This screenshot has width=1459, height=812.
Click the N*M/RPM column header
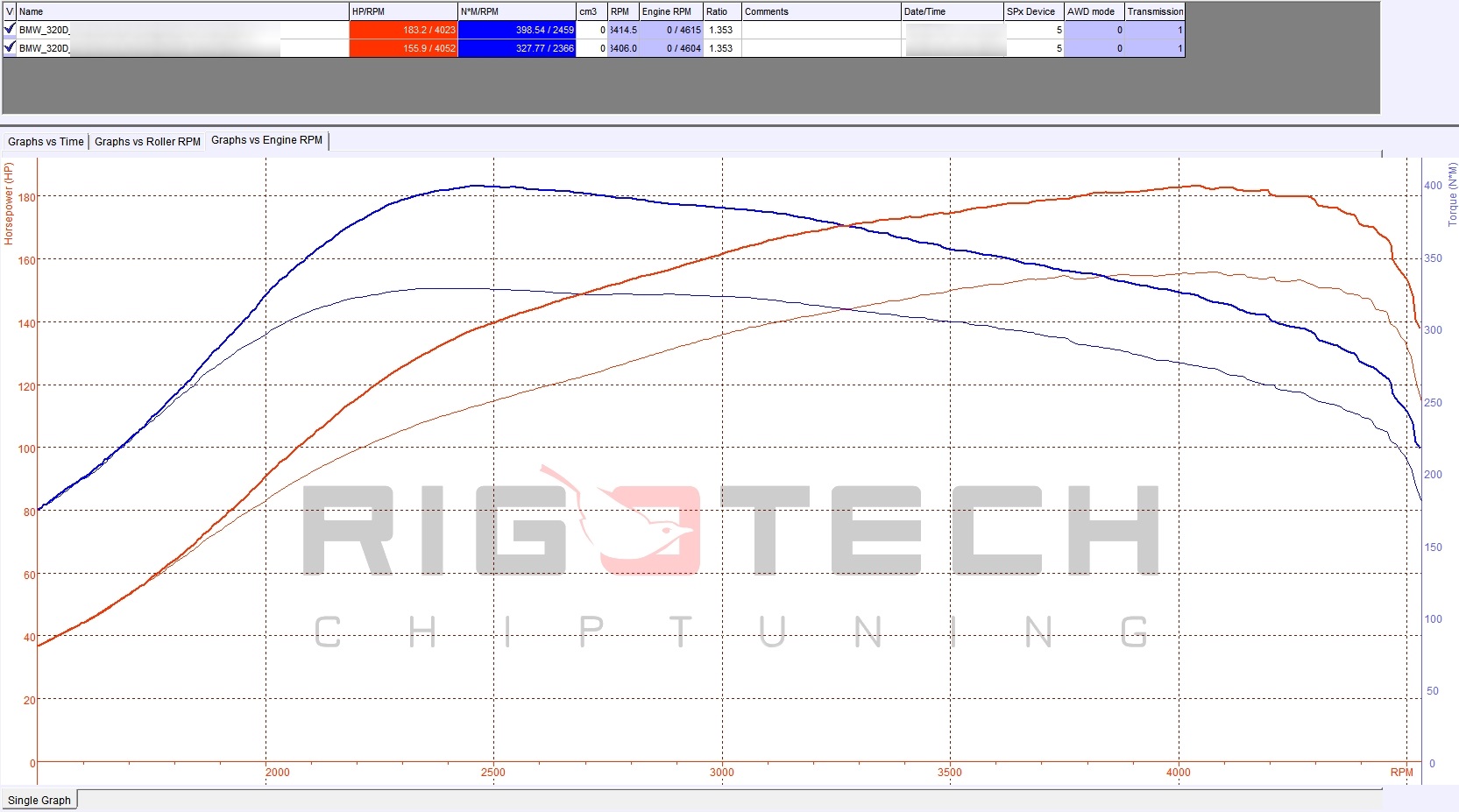pos(517,11)
